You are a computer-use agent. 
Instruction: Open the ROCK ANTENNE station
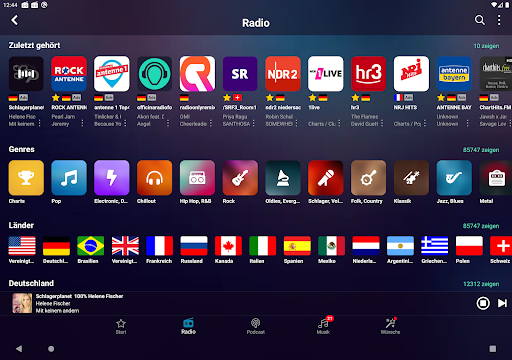[x=69, y=74]
